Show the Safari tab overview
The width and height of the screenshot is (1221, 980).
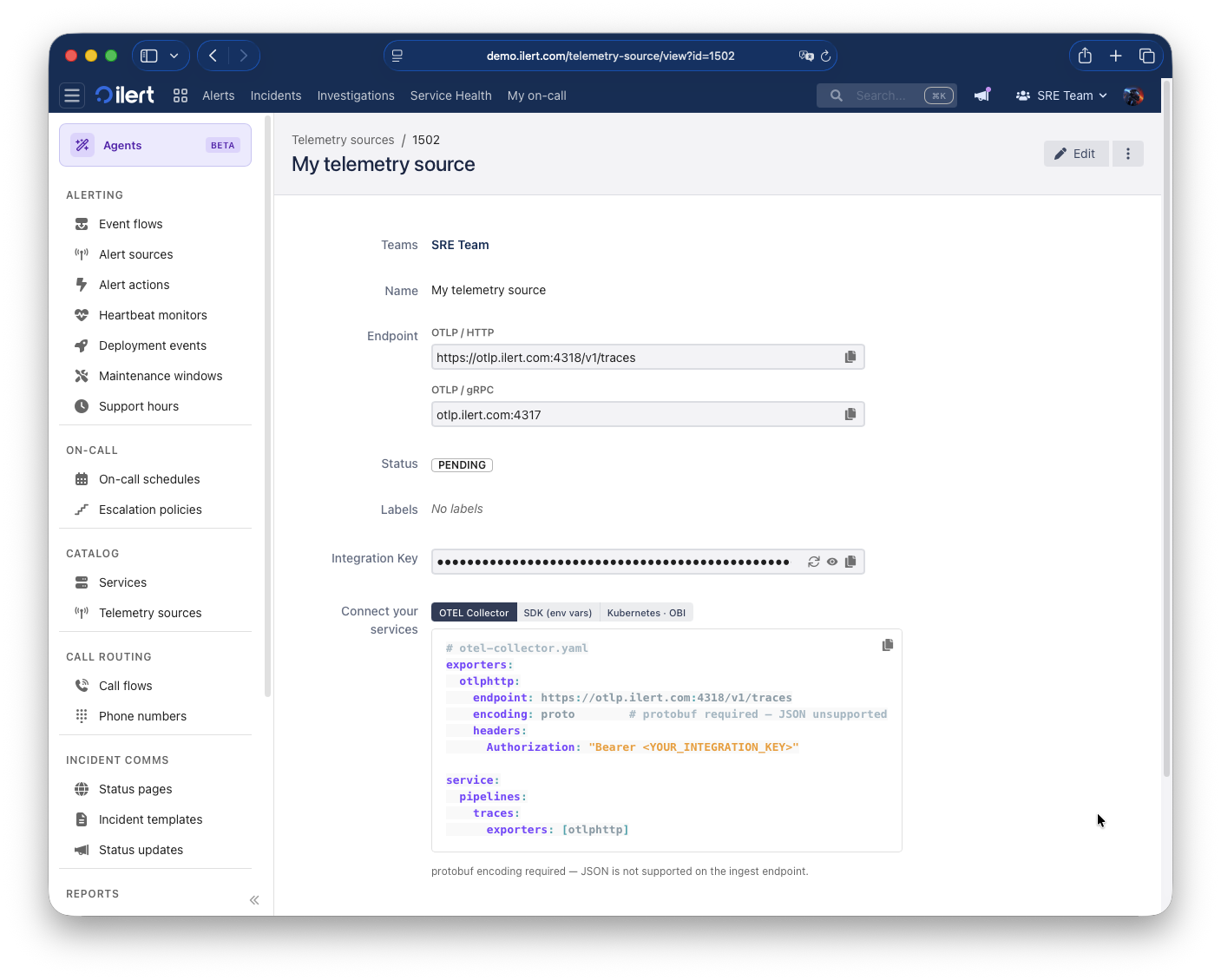[x=1147, y=56]
